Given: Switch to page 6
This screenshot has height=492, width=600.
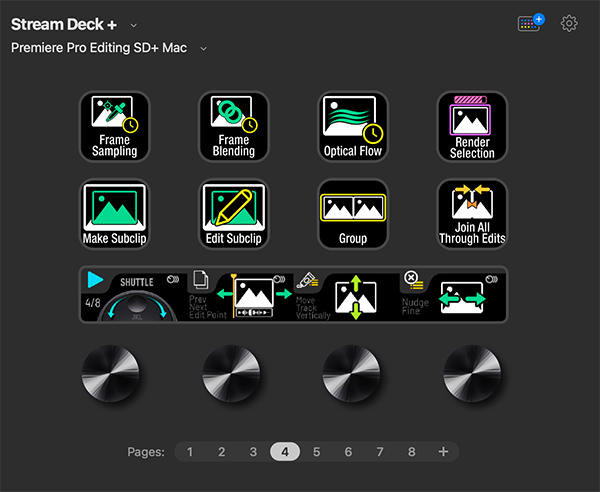Looking at the screenshot, I should pyautogui.click(x=348, y=452).
